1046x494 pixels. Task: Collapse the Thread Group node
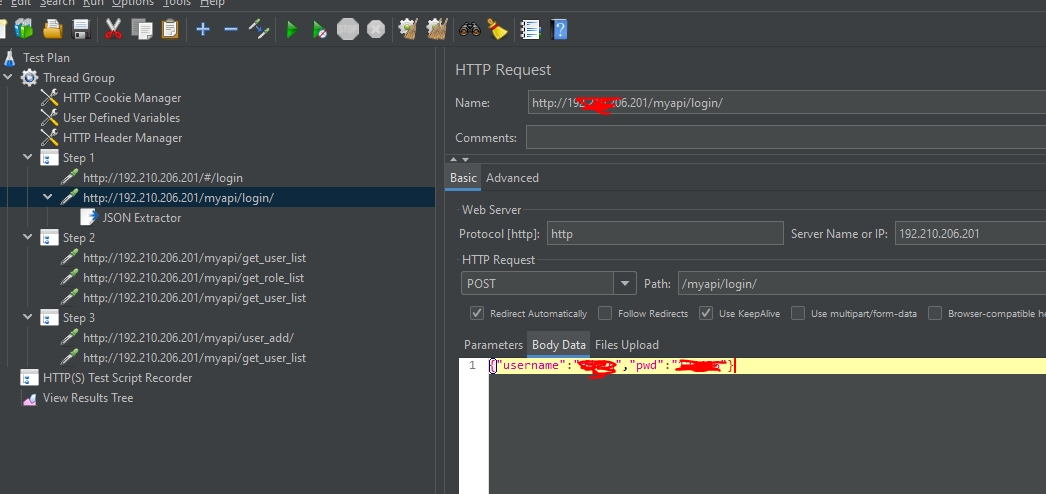click(8, 78)
